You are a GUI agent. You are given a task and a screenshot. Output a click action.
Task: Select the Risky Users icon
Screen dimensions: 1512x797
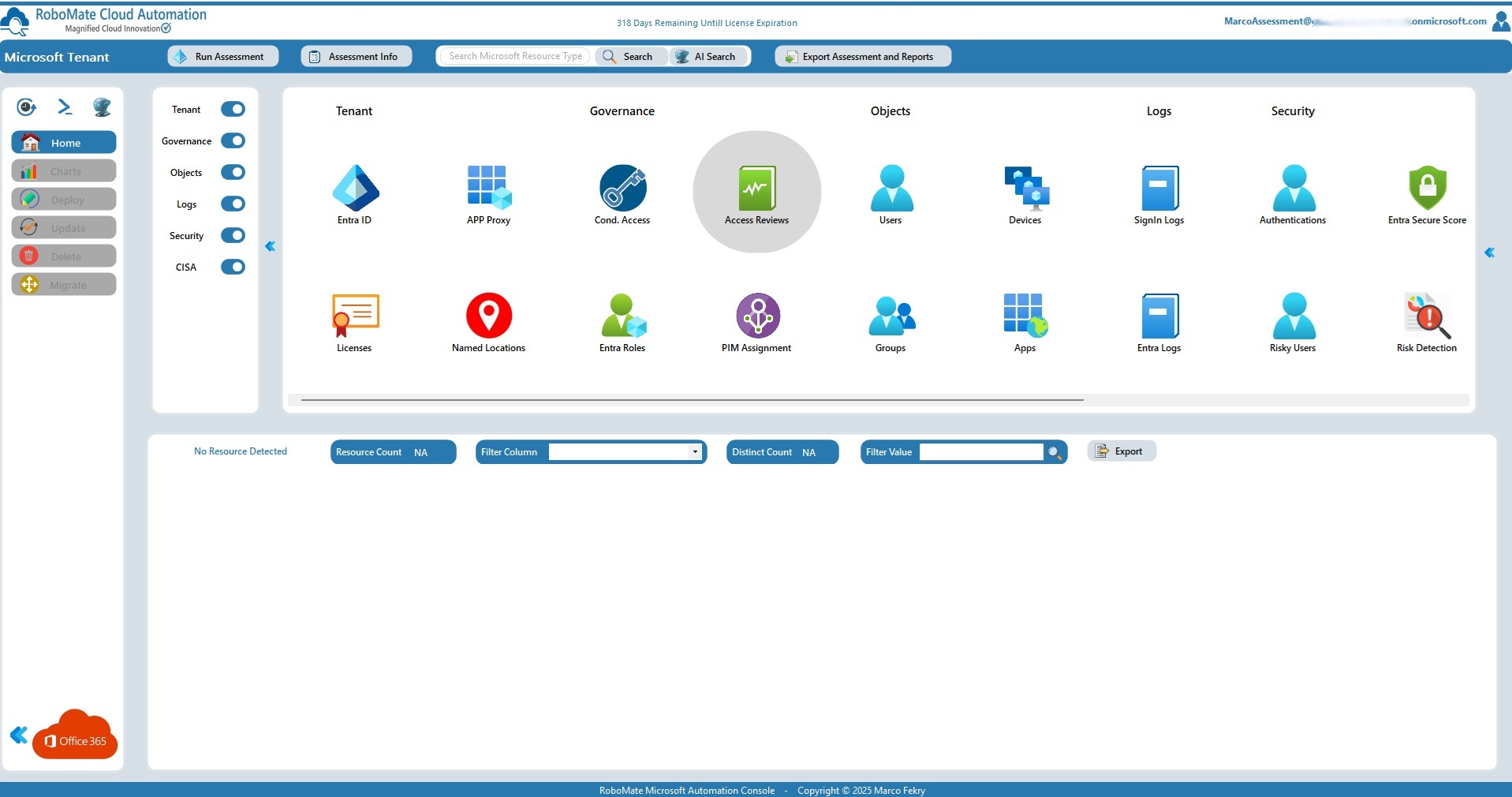coord(1294,316)
